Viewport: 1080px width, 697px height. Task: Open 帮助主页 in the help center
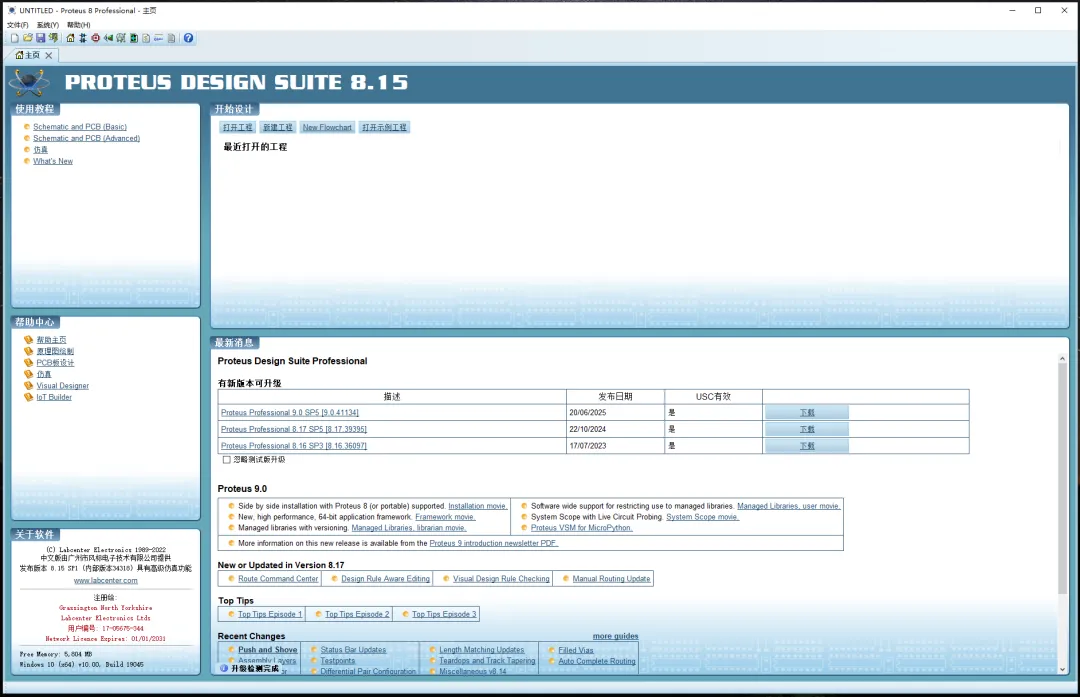[x=52, y=340]
